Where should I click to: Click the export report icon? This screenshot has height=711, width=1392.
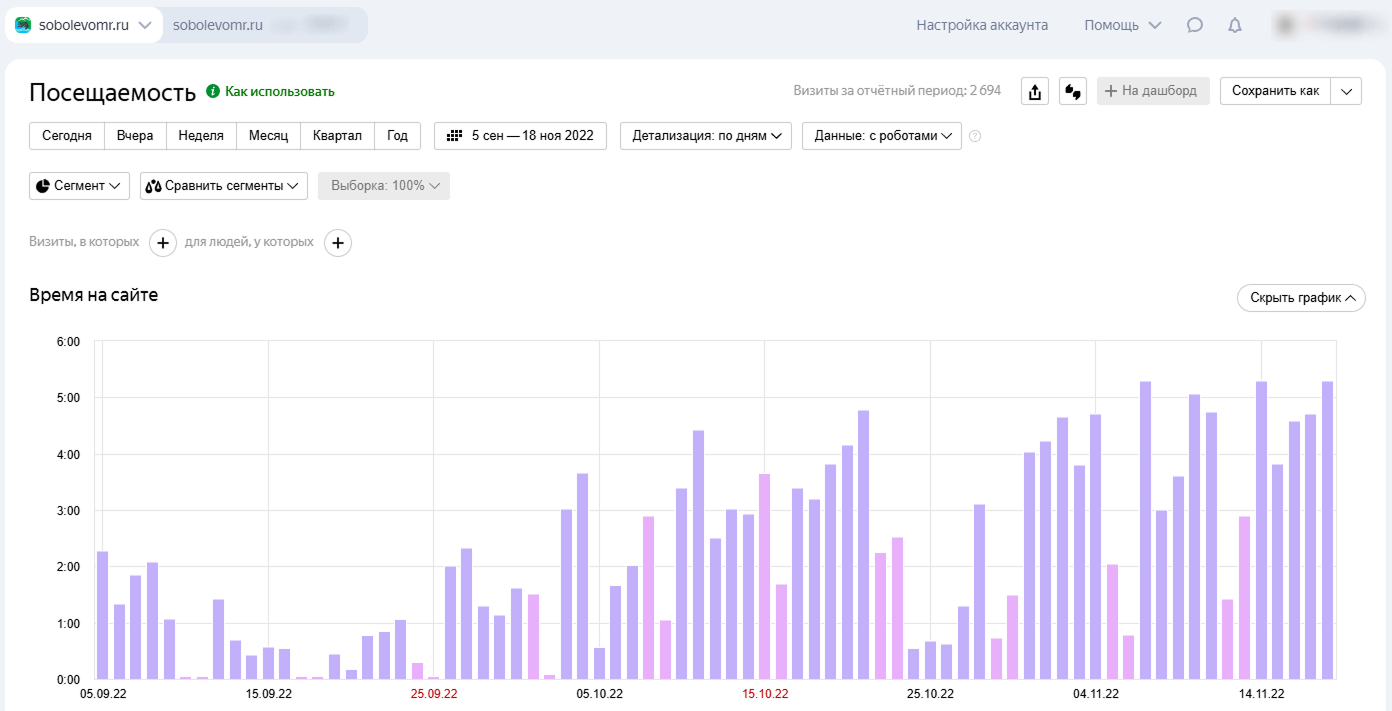tap(1035, 92)
